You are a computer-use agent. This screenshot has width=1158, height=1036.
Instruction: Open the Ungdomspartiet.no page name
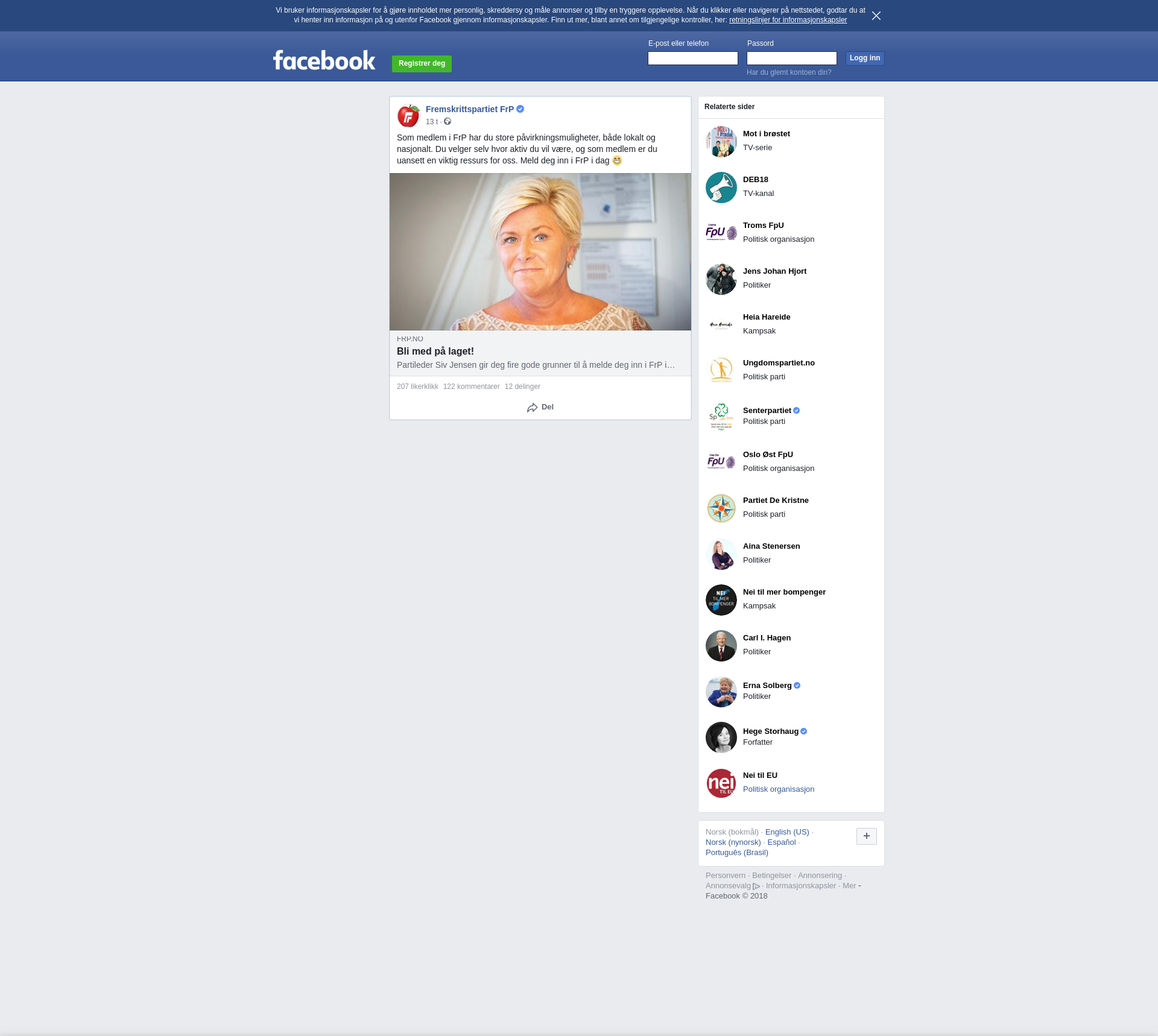(779, 363)
